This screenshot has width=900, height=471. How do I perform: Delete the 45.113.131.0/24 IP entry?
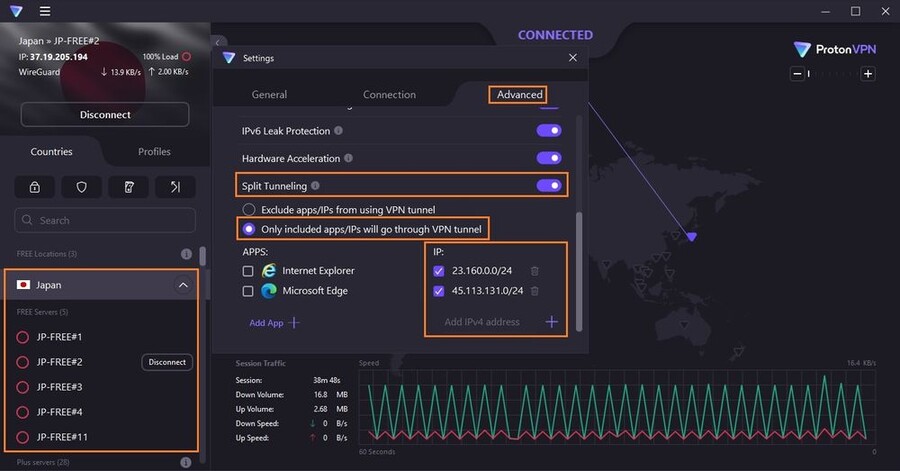[x=534, y=291]
